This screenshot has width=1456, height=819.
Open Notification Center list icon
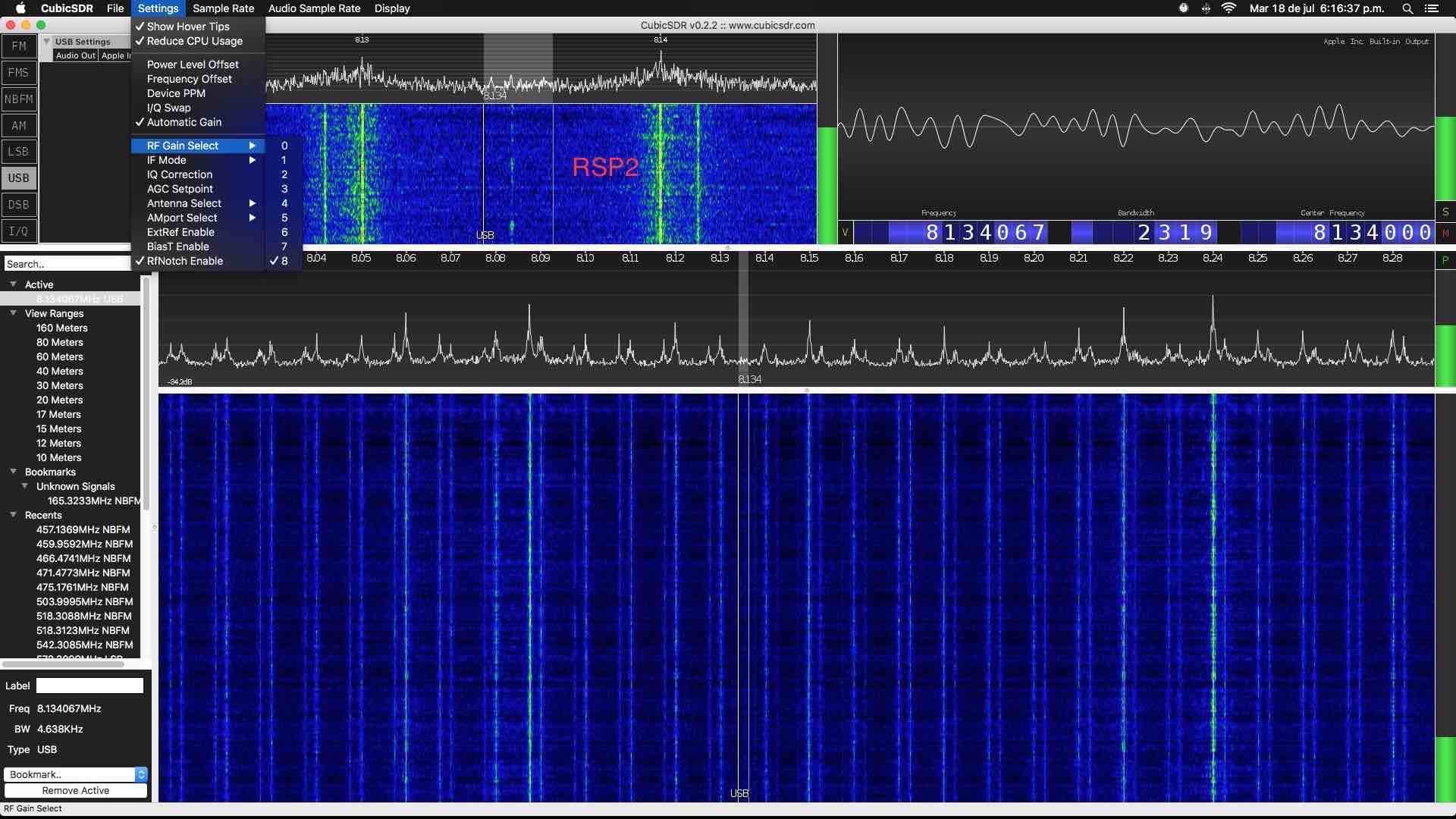[1432, 8]
